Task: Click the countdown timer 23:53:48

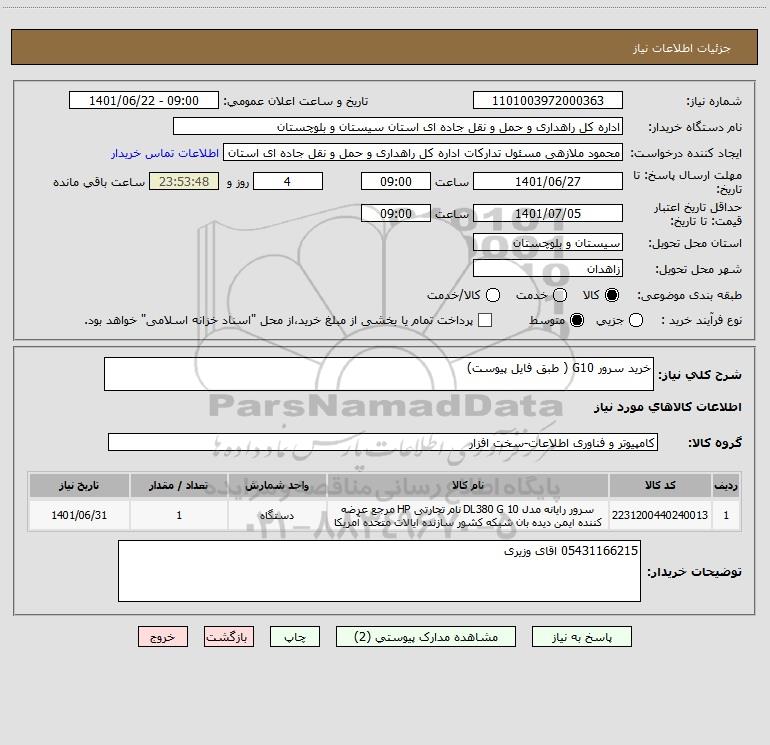Action: tap(184, 181)
